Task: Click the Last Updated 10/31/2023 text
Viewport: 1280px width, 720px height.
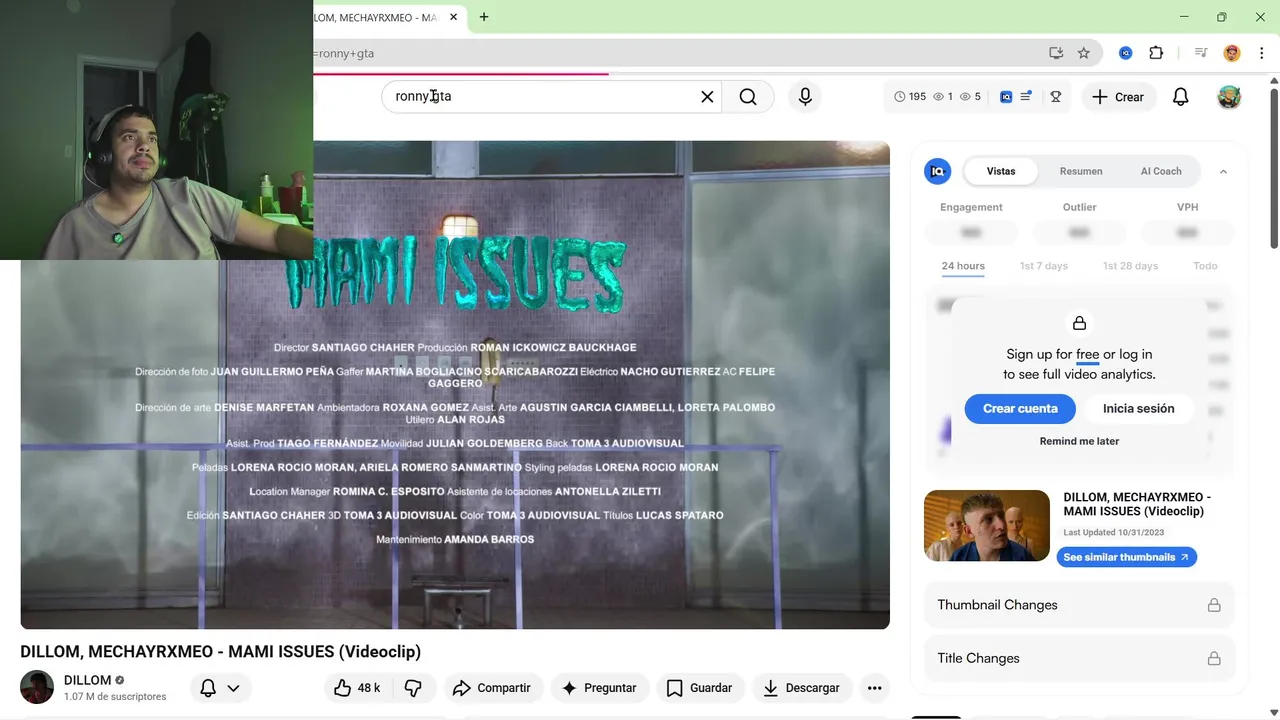Action: click(x=1113, y=533)
